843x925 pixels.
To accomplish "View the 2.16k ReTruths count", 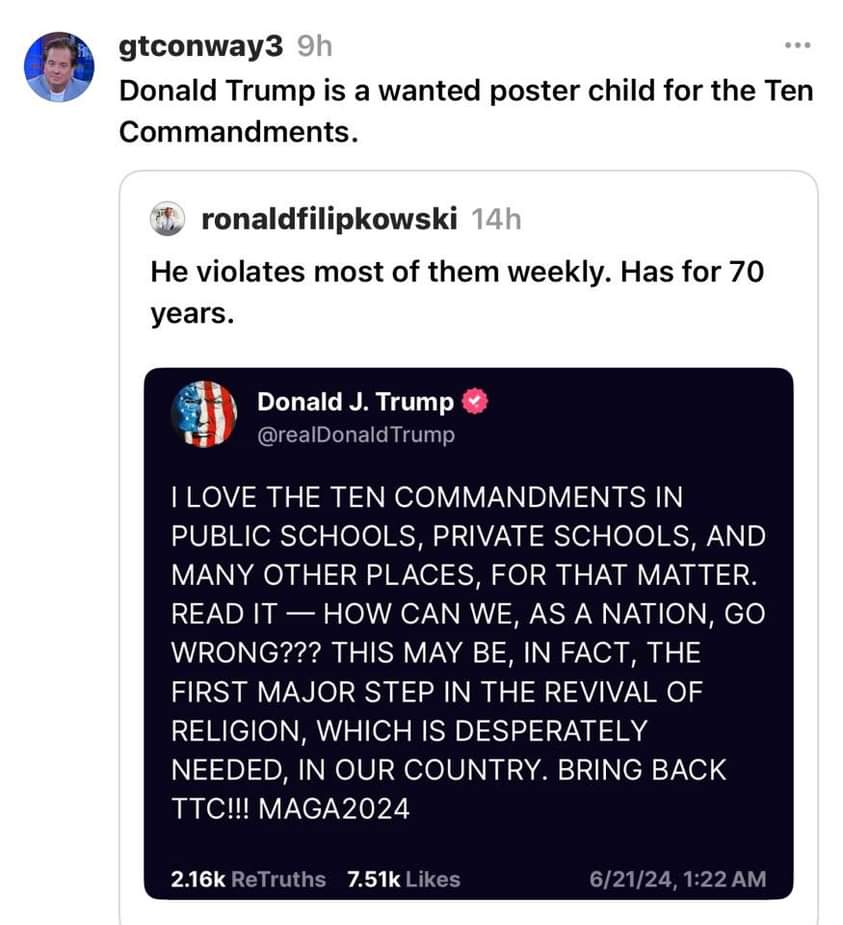I will [x=248, y=879].
